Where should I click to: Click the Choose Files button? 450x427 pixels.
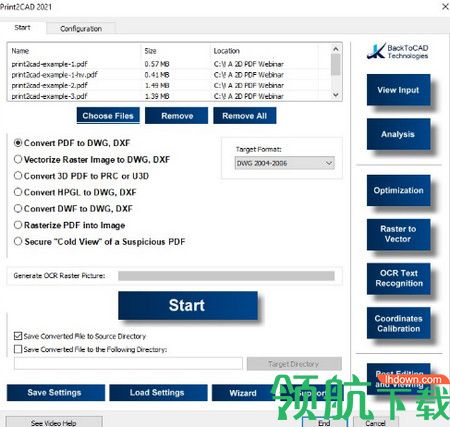pyautogui.click(x=108, y=116)
